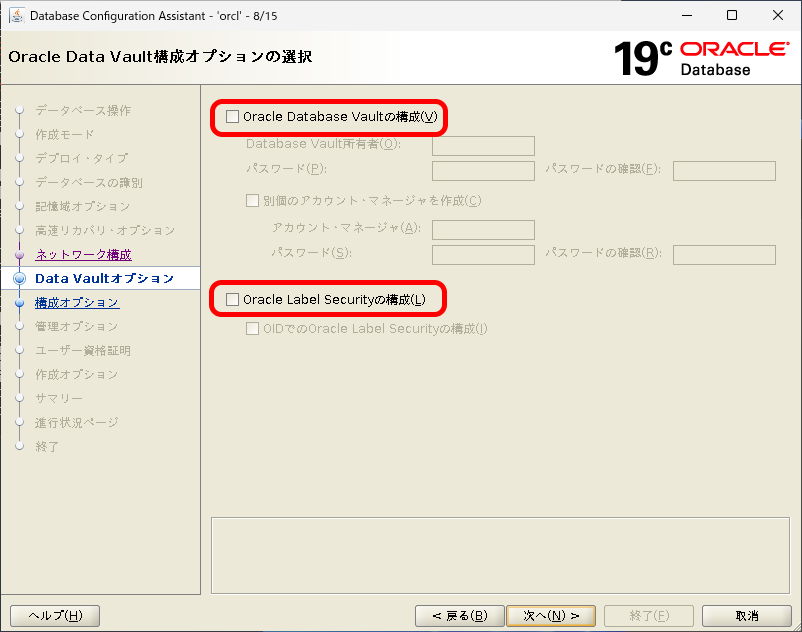Click the 次へ(N) button

(551, 615)
